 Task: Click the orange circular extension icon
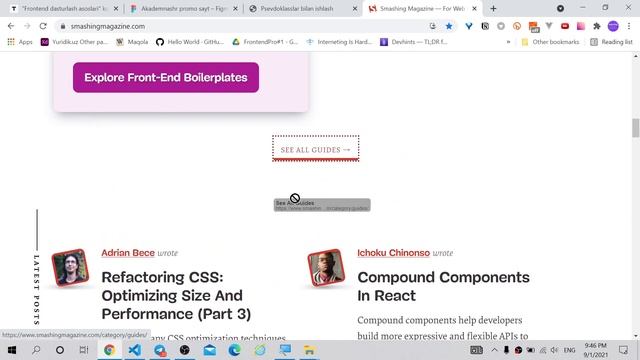[x=517, y=26]
